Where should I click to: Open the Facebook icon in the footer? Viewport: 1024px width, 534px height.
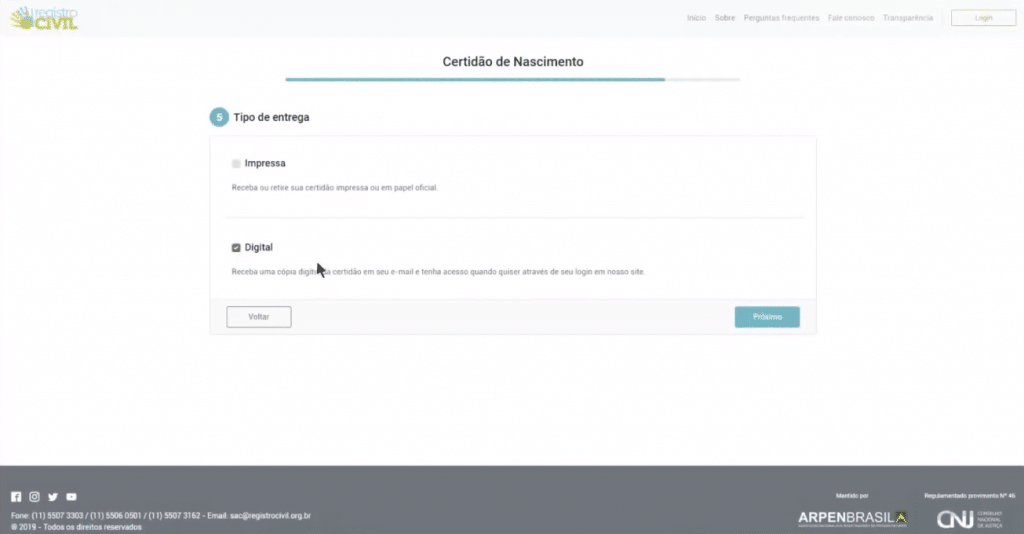(x=16, y=497)
